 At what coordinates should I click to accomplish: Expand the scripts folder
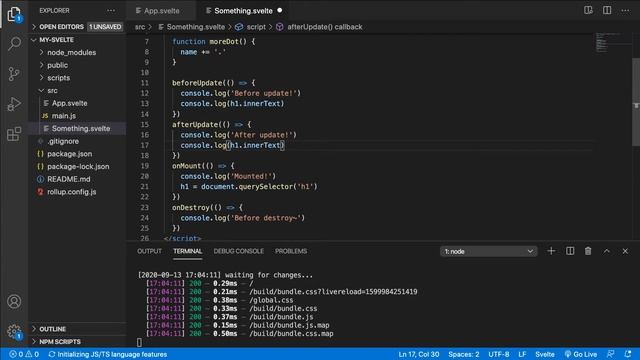point(78,78)
